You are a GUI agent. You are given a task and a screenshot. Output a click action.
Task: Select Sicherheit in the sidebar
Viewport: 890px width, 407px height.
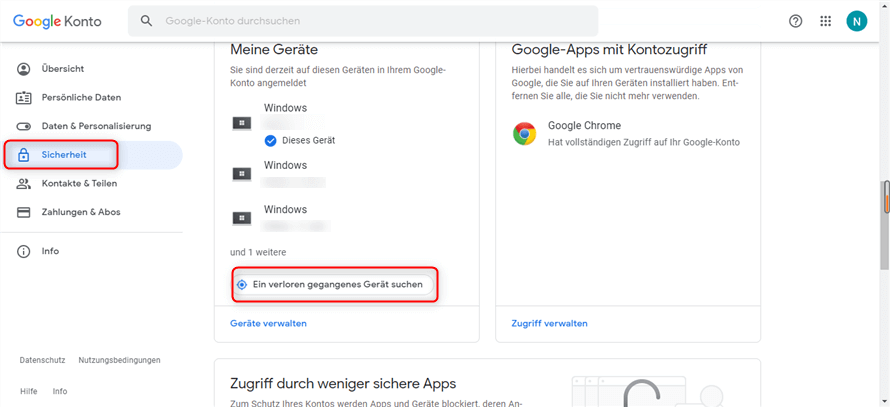(x=91, y=155)
